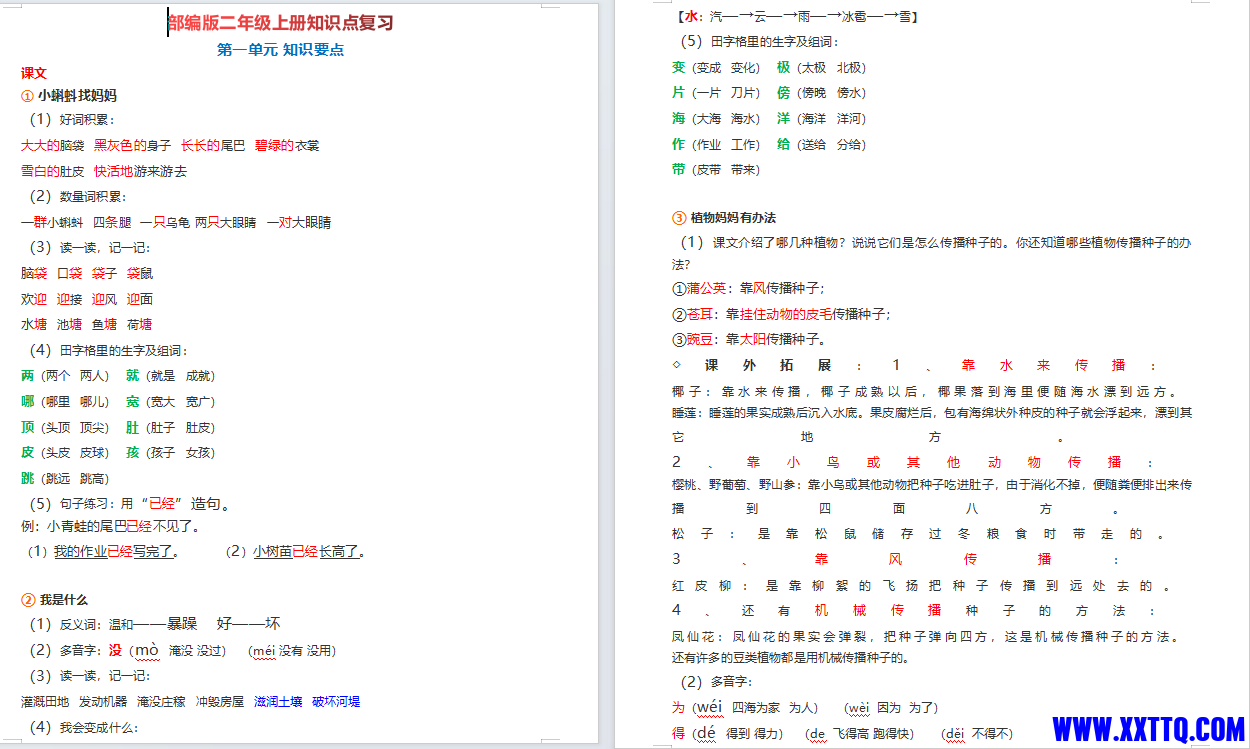Click the title 部编版二年级上册知识点复习
Screen dimensions: 1250x749
click(x=281, y=23)
